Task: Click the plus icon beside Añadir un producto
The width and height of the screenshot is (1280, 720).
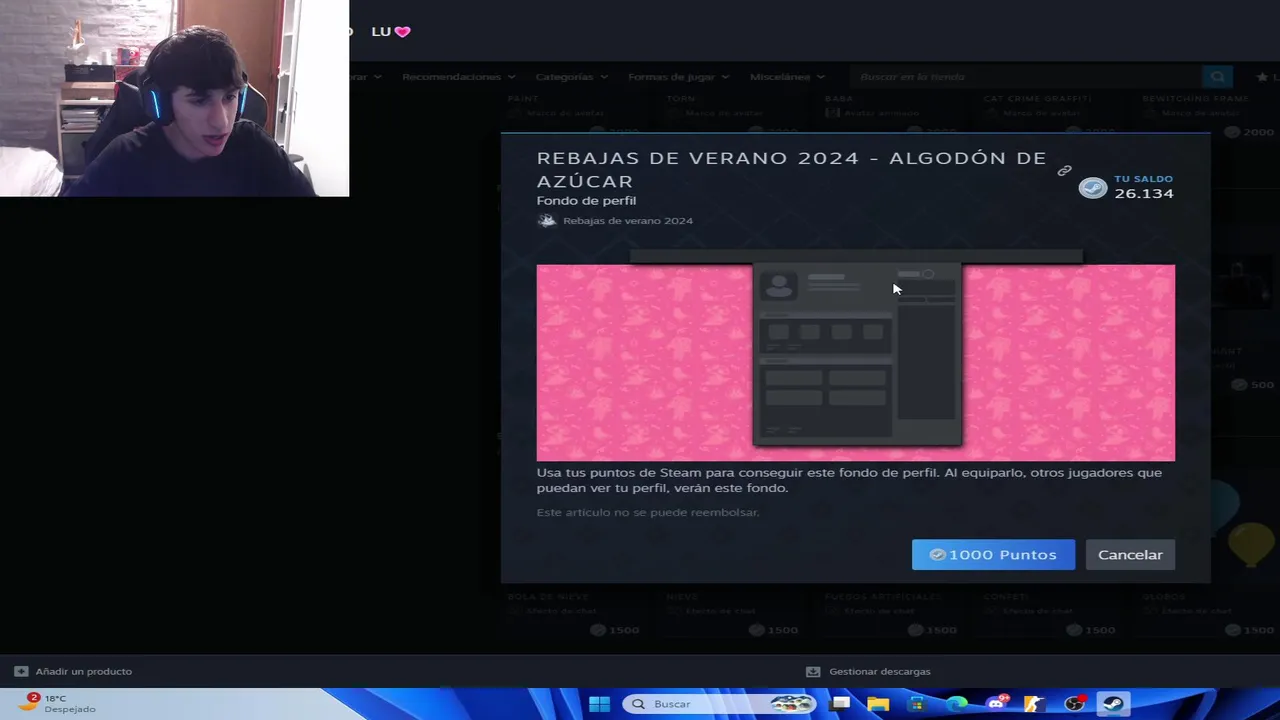Action: click(21, 672)
